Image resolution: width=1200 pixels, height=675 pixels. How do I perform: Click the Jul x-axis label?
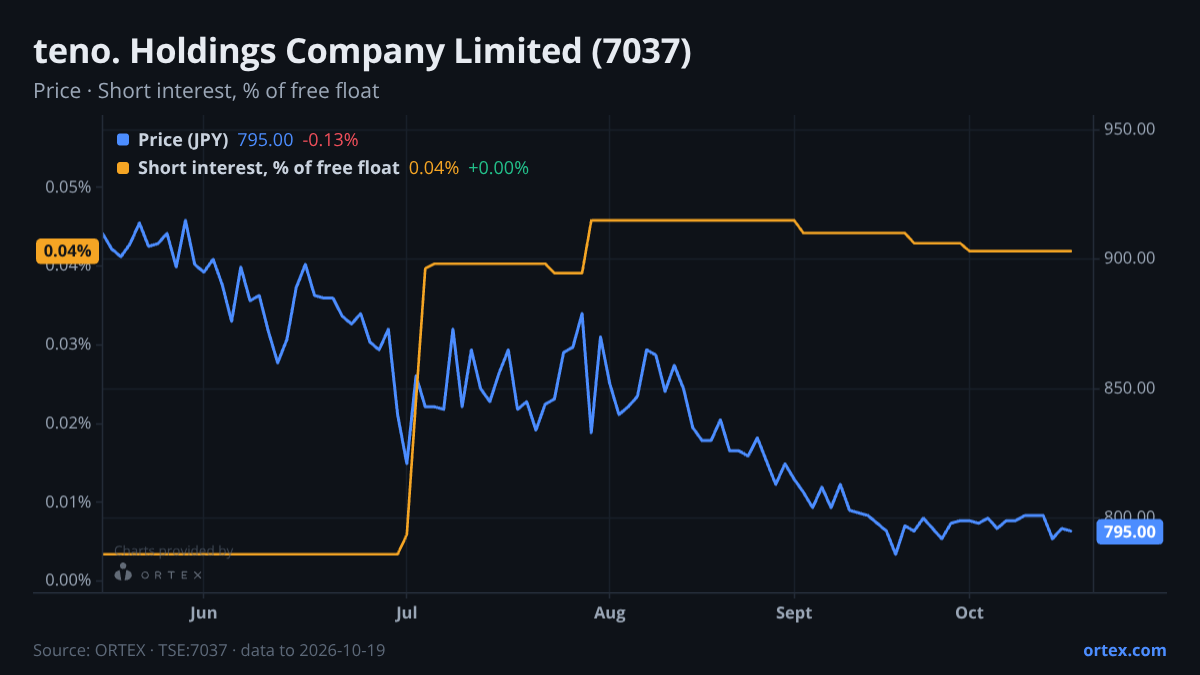pyautogui.click(x=406, y=612)
